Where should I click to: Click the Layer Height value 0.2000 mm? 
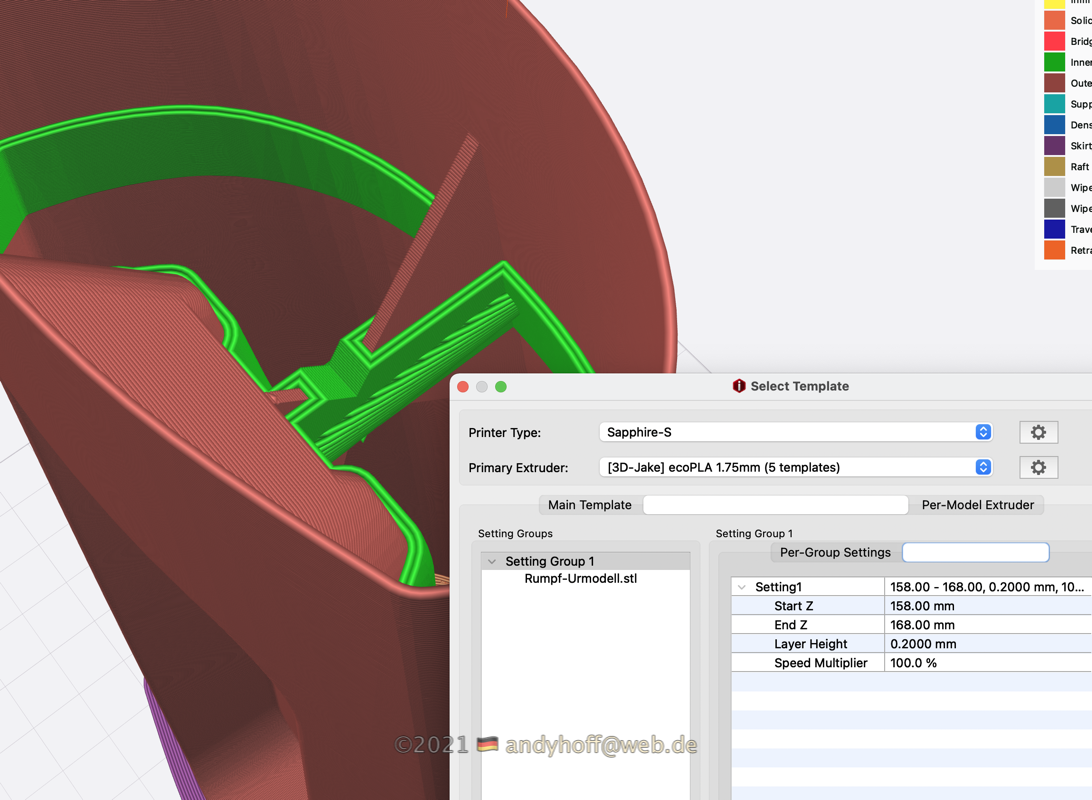pos(923,644)
